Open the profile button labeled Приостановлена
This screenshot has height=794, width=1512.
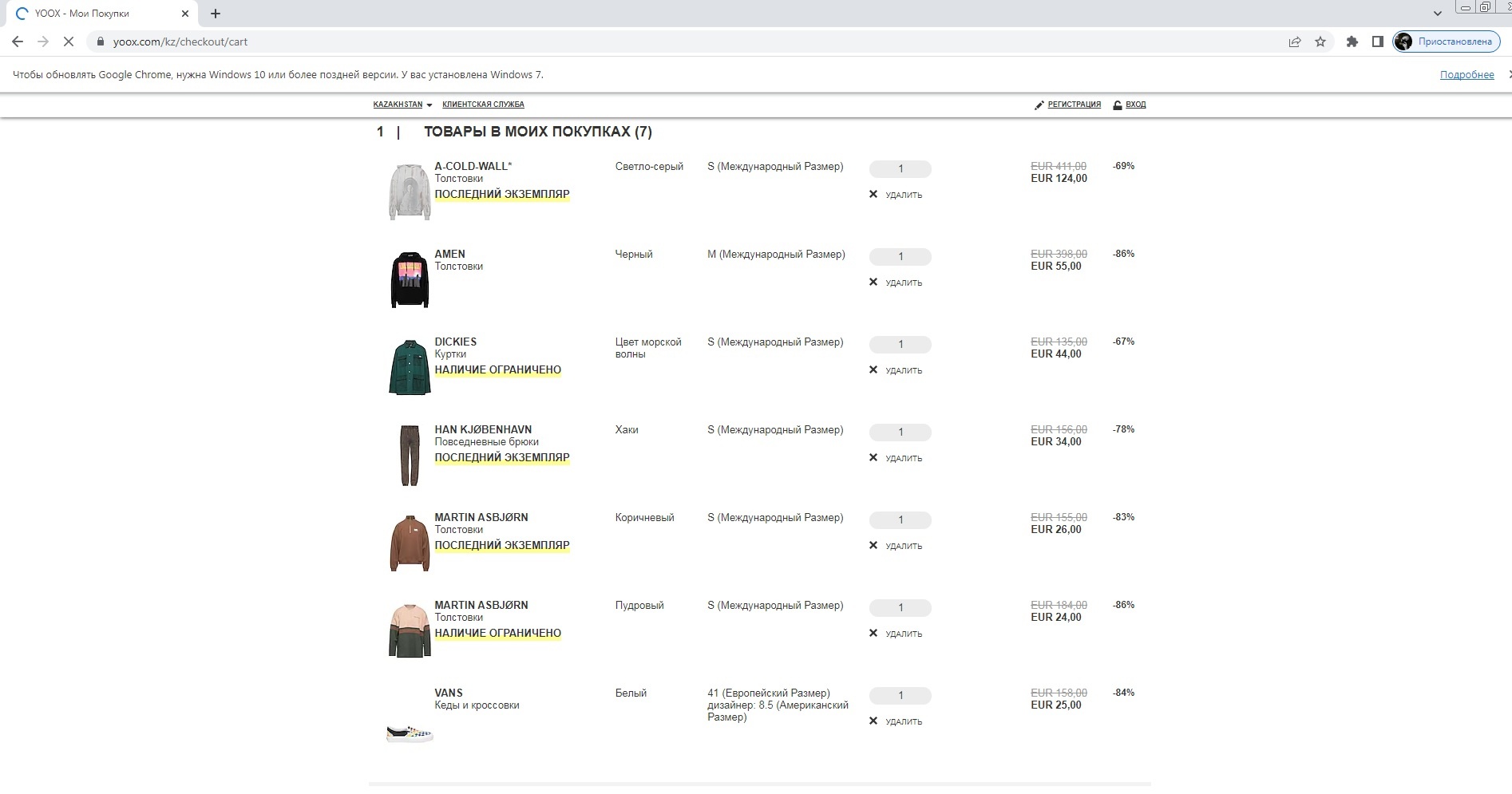pos(1447,41)
